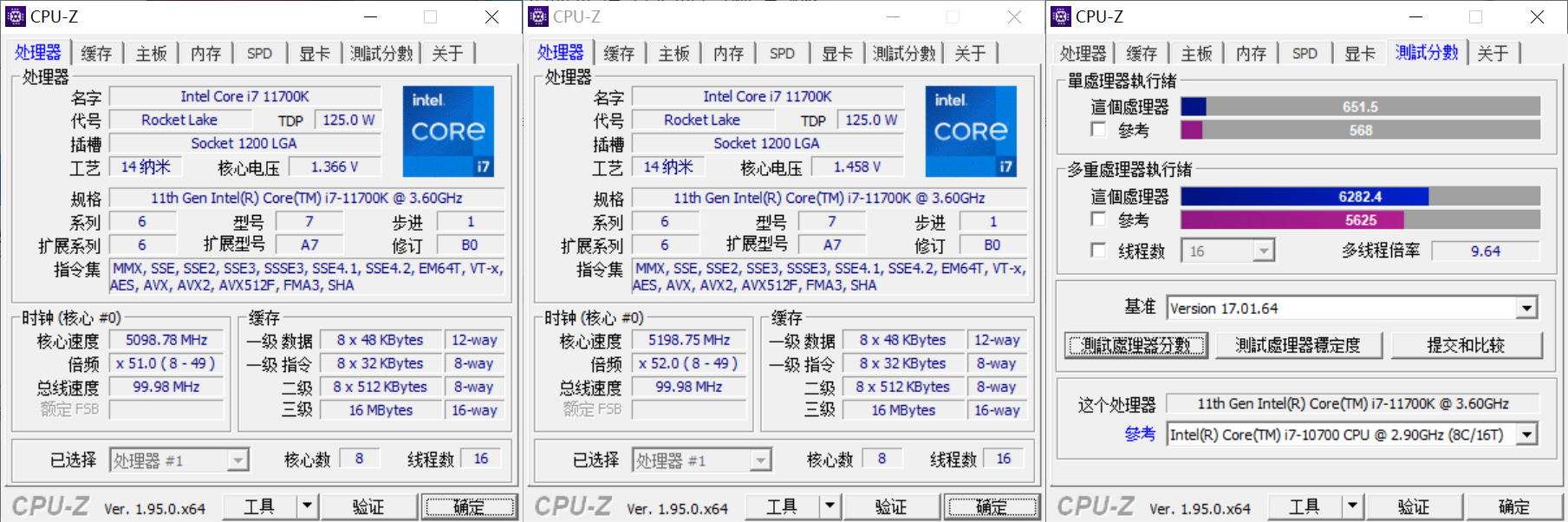Click x 51.0 multiplier field
Image resolution: width=1568 pixels, height=522 pixels.
(x=166, y=363)
